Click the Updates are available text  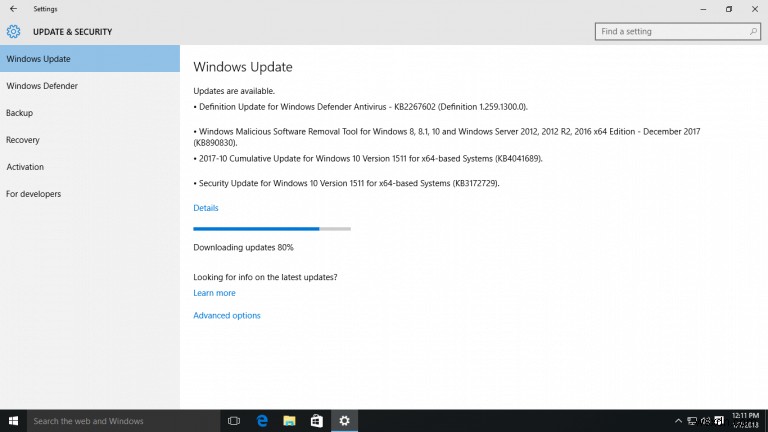(234, 91)
